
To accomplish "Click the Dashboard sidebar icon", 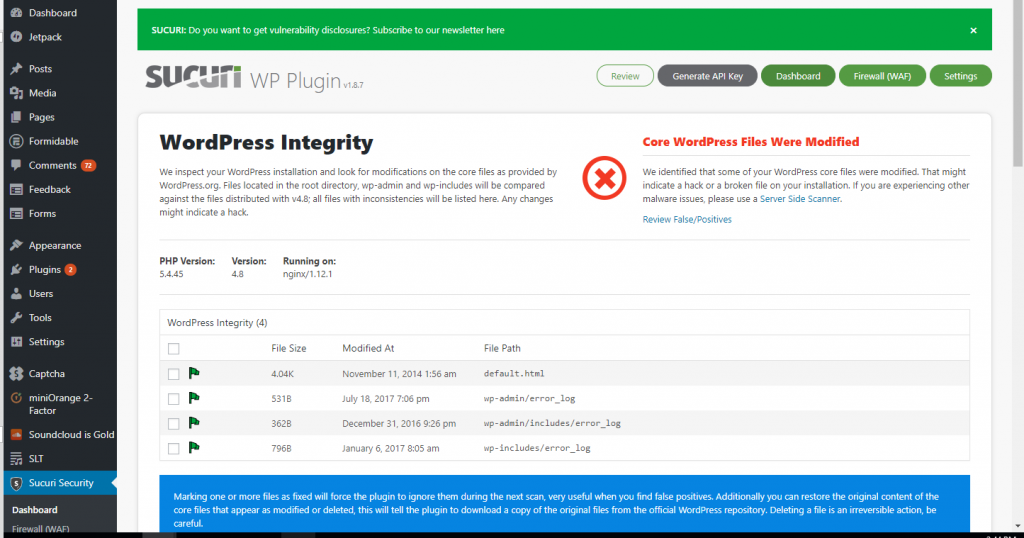I will [x=16, y=12].
